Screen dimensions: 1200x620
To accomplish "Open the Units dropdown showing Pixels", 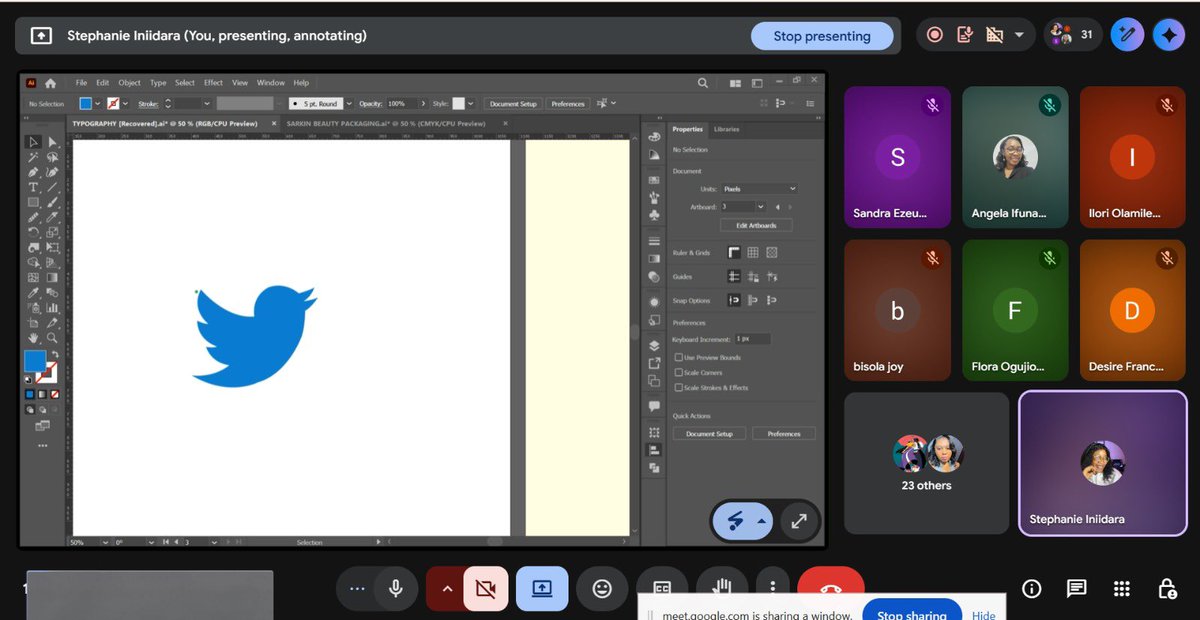I will click(759, 188).
